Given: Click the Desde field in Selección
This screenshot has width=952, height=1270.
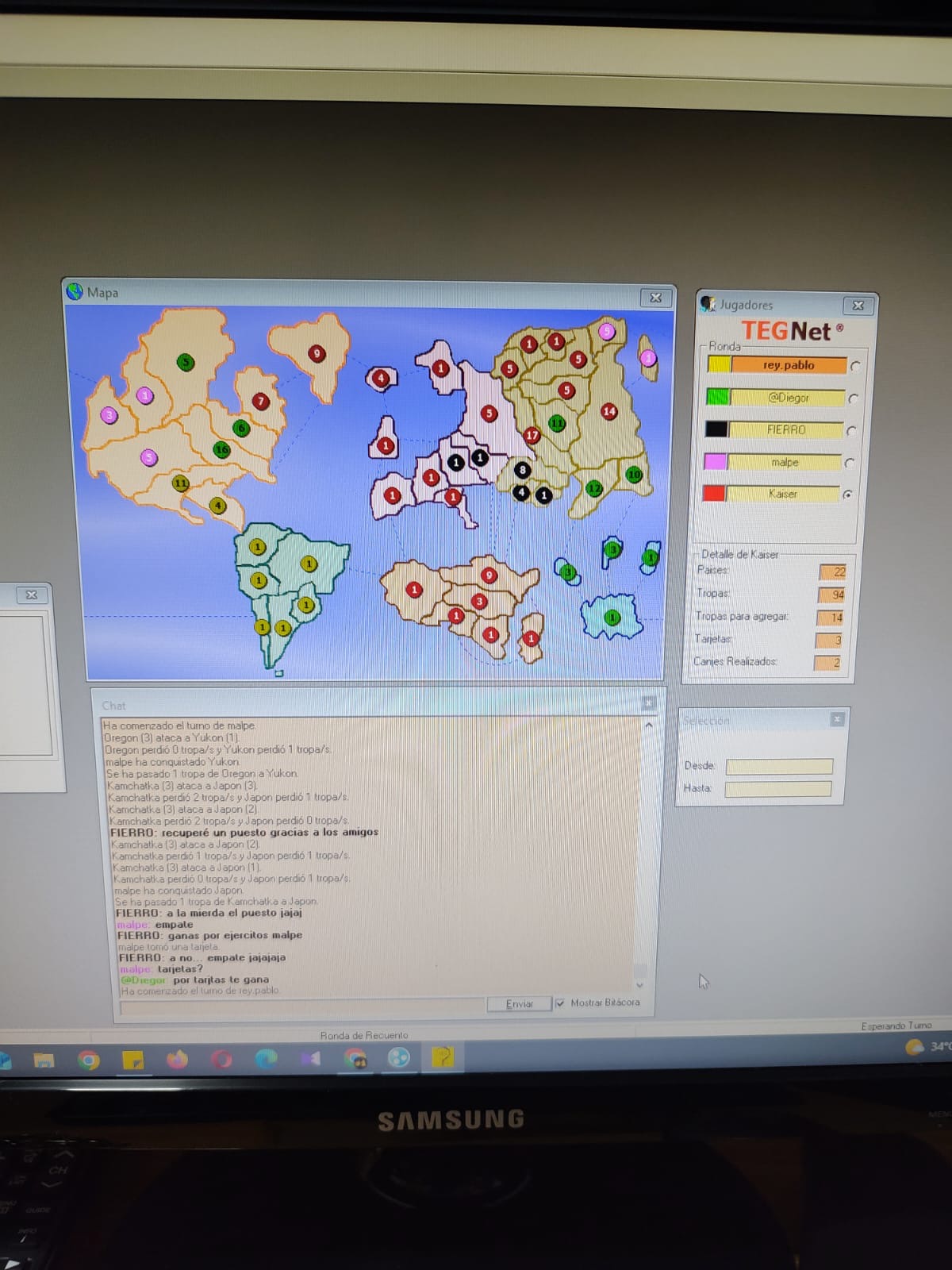Looking at the screenshot, I should (x=779, y=766).
